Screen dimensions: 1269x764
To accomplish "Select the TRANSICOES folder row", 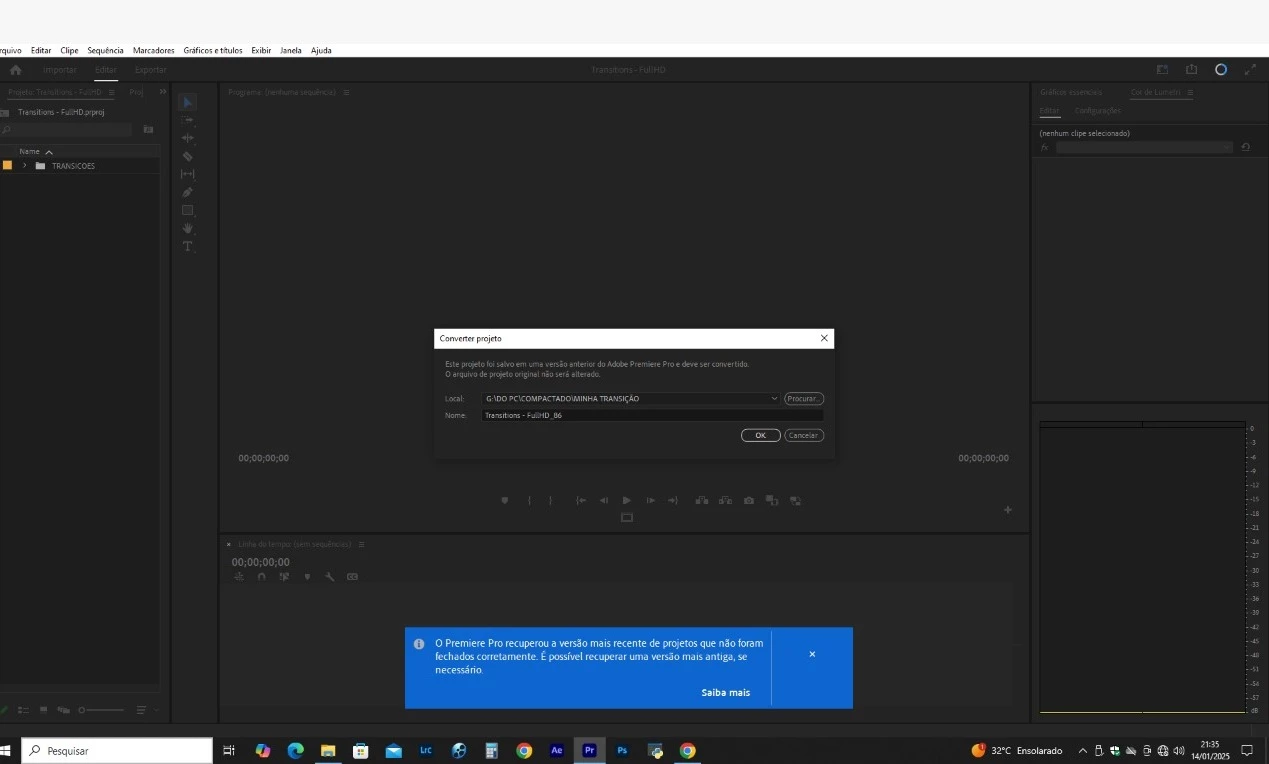I will (x=80, y=165).
